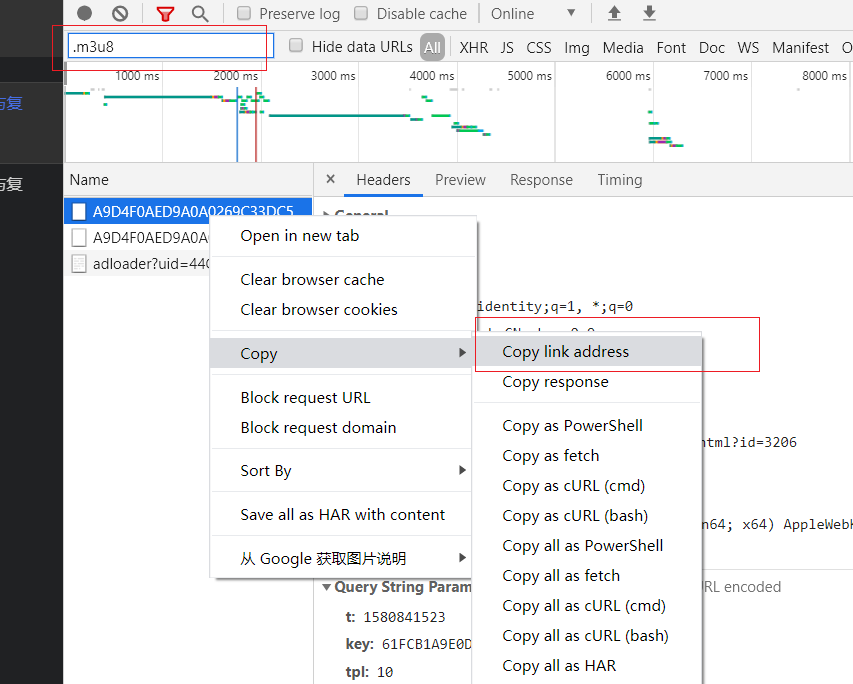853x684 pixels.
Task: Filter by Doc requests
Action: pos(712,48)
